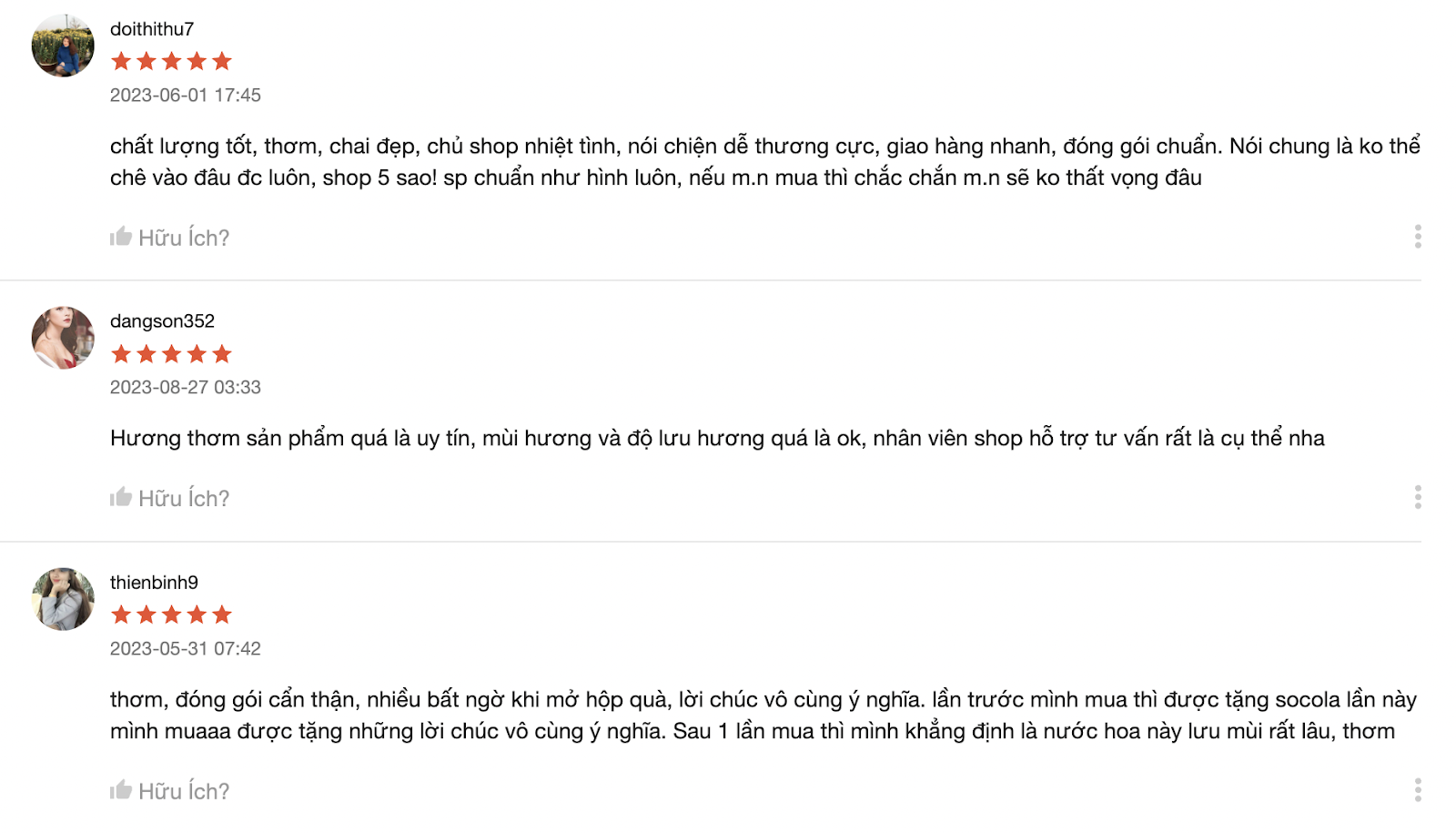This screenshot has width=1456, height=833.
Task: Click the star rating under thienbinh9
Action: [x=171, y=615]
